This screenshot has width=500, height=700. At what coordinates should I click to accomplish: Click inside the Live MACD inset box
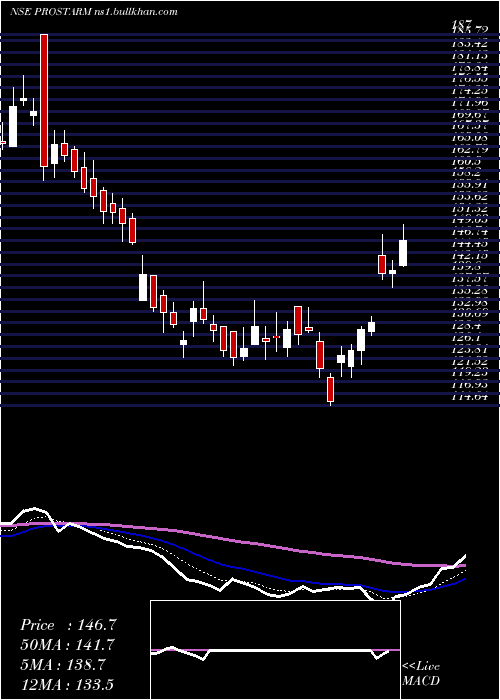coord(275,650)
